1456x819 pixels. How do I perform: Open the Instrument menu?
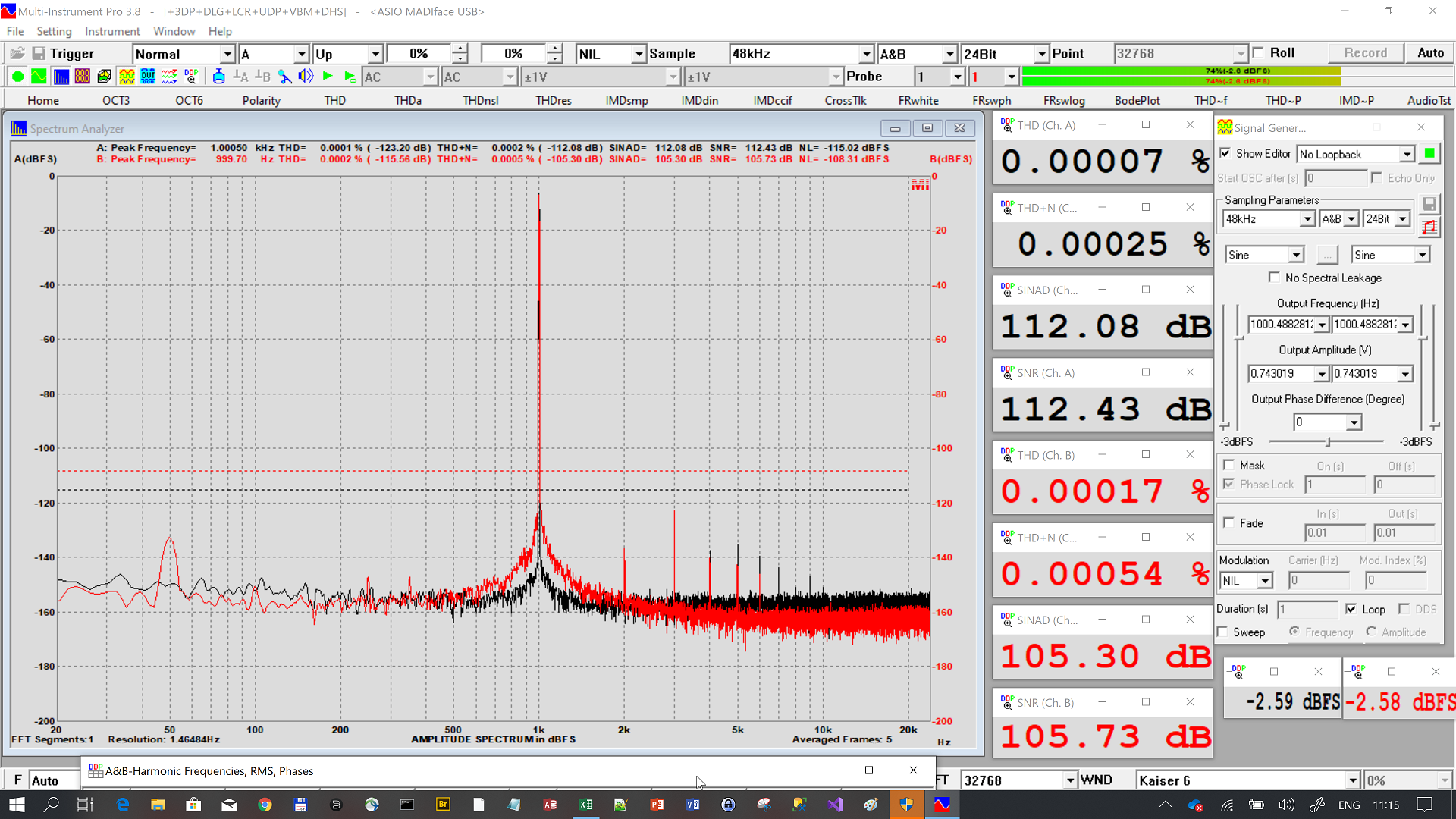[112, 31]
